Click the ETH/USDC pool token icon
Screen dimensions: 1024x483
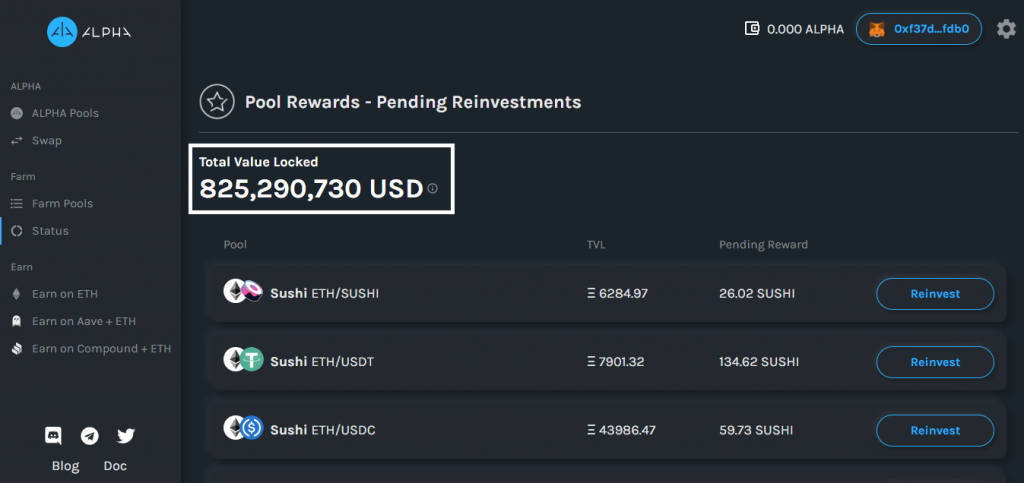click(x=243, y=429)
